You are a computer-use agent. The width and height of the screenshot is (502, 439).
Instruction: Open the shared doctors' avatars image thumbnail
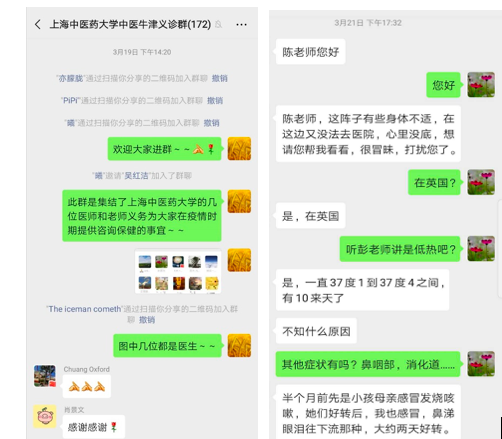(x=178, y=272)
